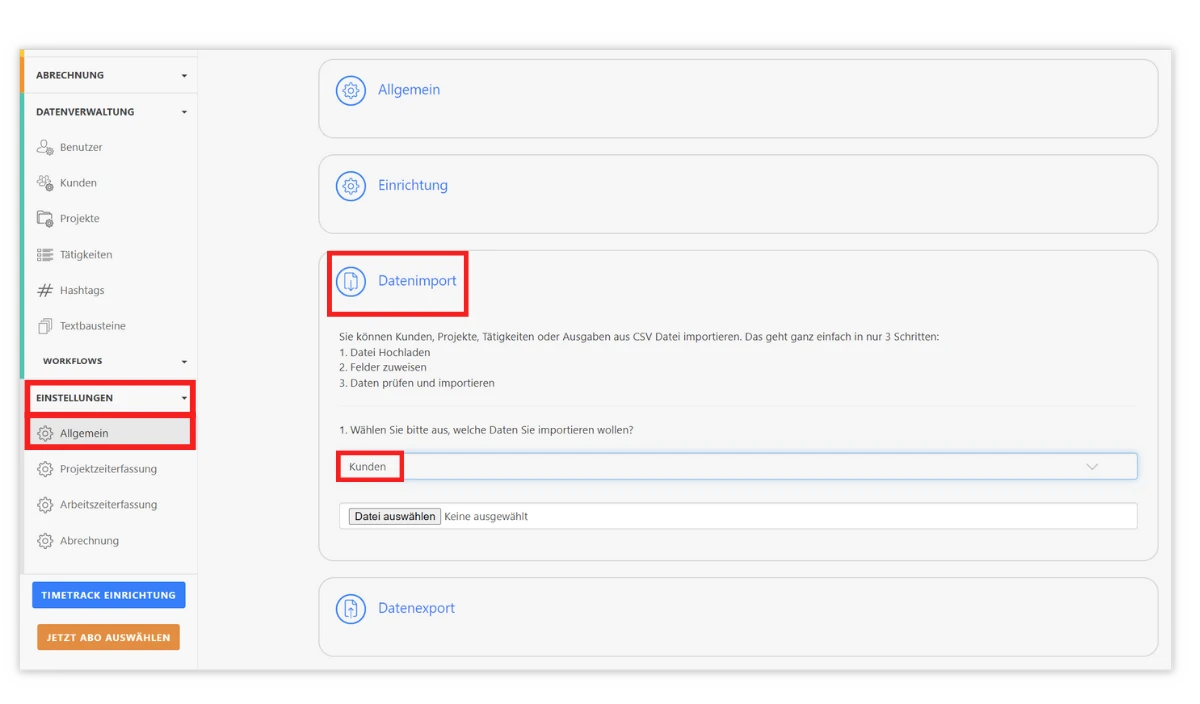Click the Datenexport upload-file icon
Screen dimensions: 1200x704
tap(351, 608)
